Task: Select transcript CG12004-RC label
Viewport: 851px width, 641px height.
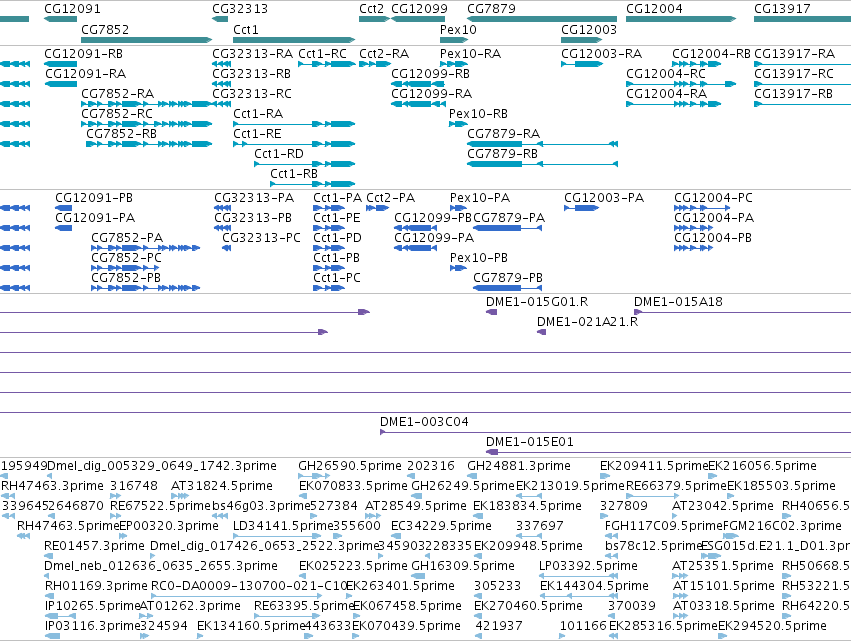Action: tap(666, 74)
